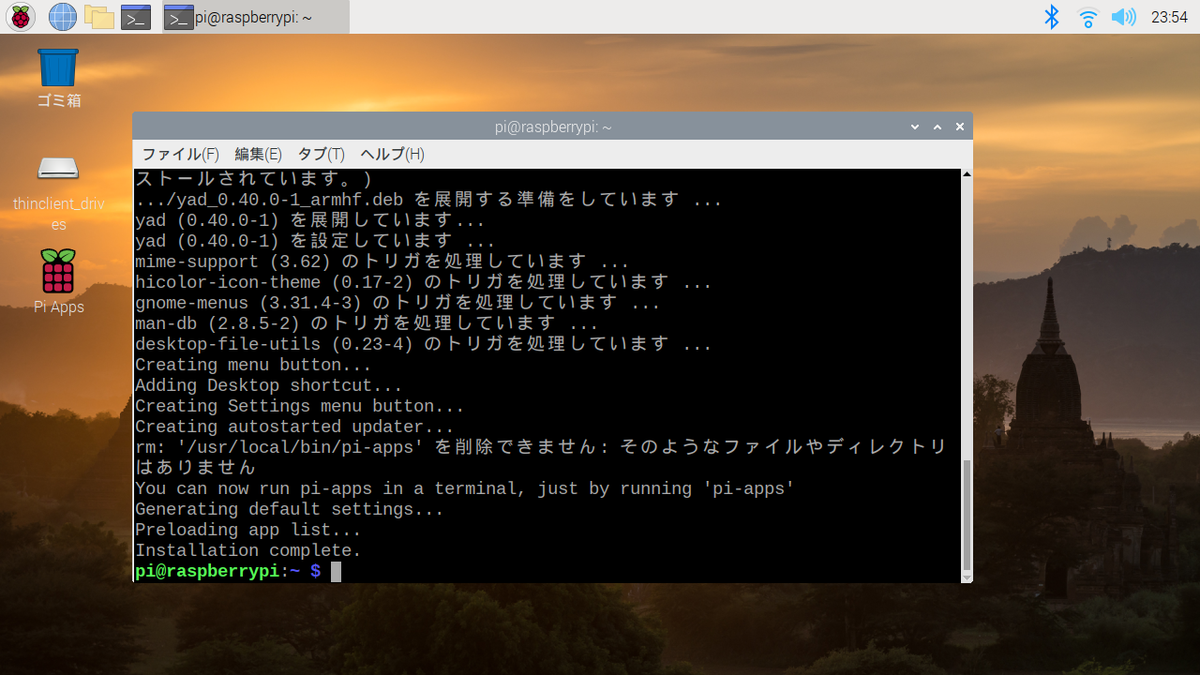1200x675 pixels.
Task: Open the ヘルプ menu
Action: coord(391,154)
